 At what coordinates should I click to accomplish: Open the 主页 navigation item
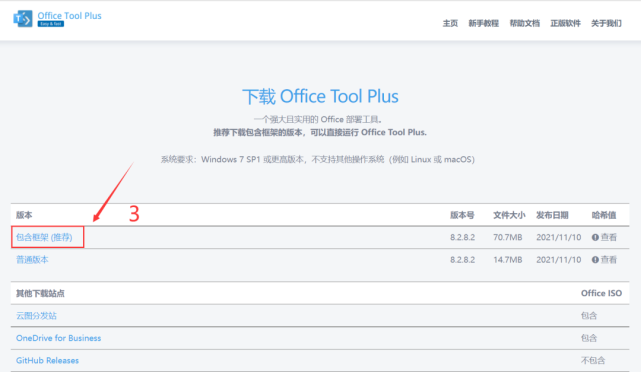pyautogui.click(x=450, y=23)
